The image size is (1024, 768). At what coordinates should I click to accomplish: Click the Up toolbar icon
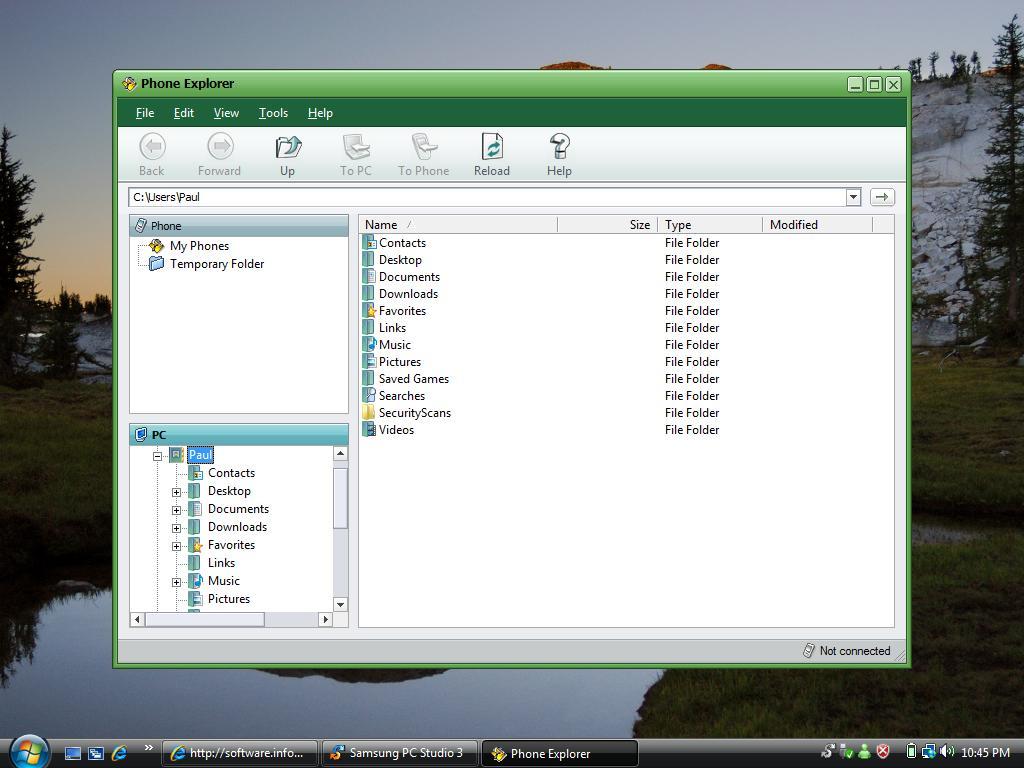[x=287, y=152]
